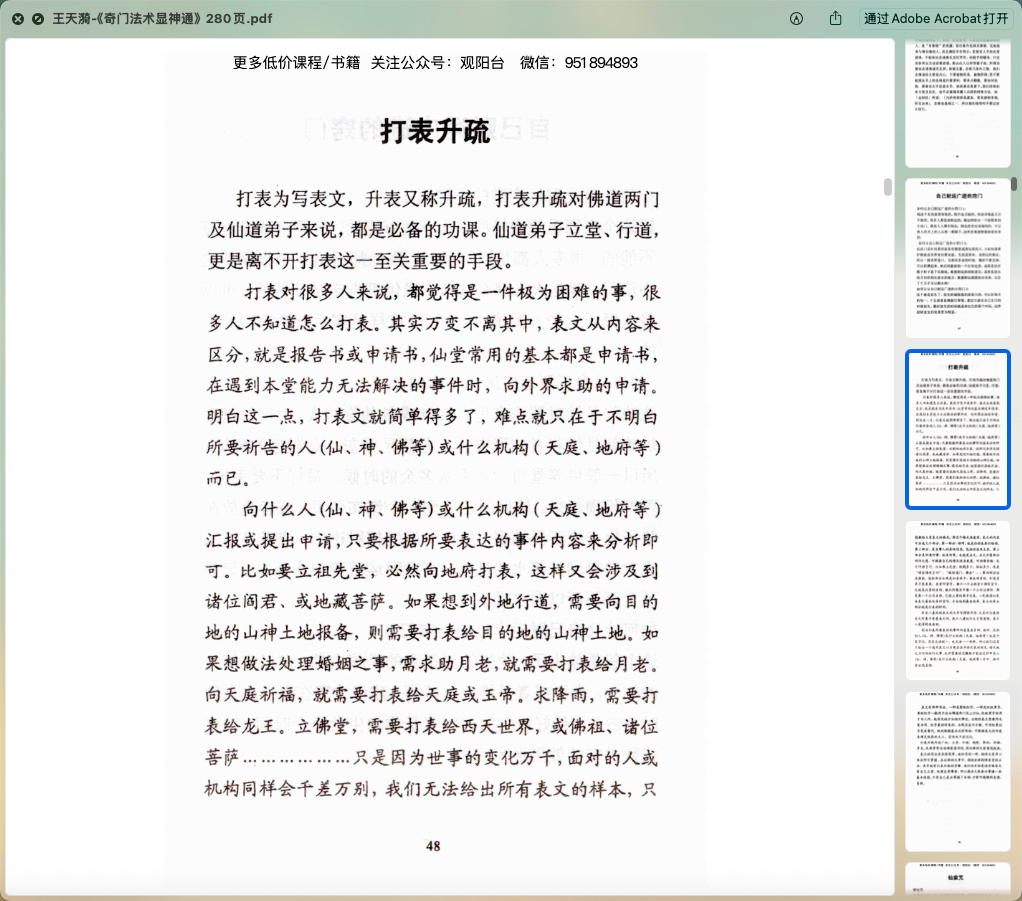This screenshot has width=1022, height=901.
Task: Click the paragraph beginning 打表对很多人来说
Action: pos(435,385)
